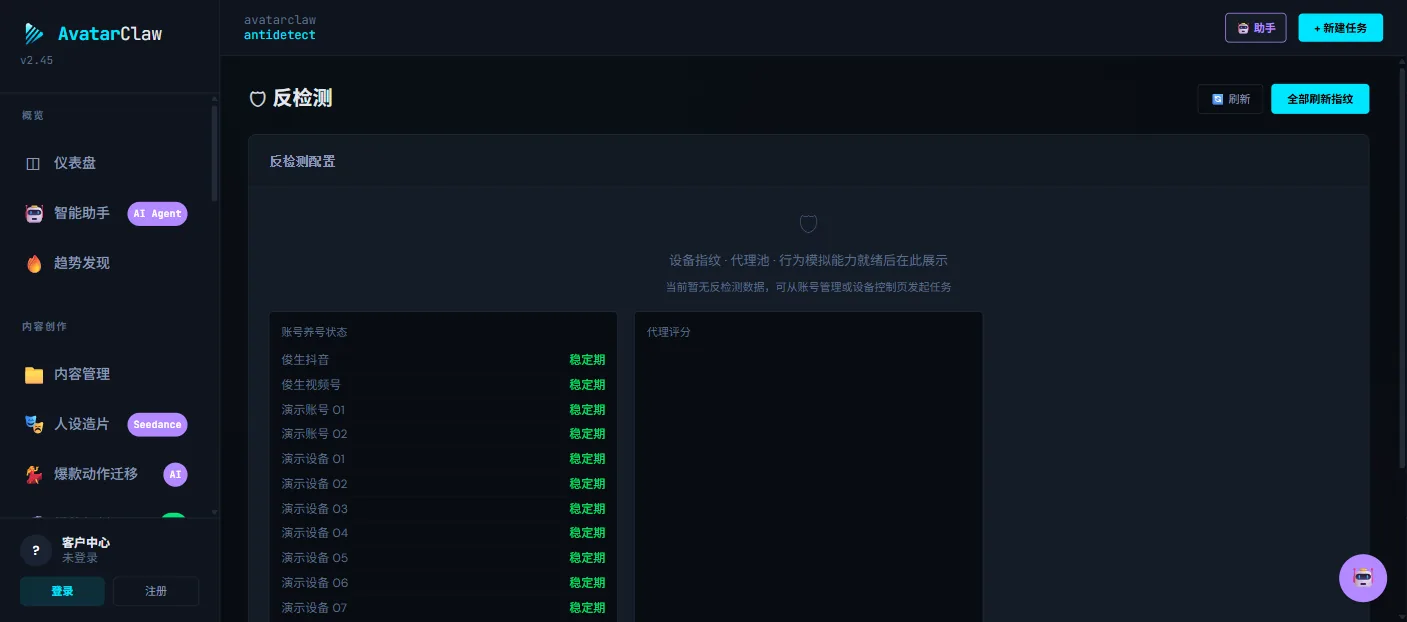This screenshot has width=1407, height=622.
Task: Click the 内容管理 folder icon
Action: coord(34,374)
